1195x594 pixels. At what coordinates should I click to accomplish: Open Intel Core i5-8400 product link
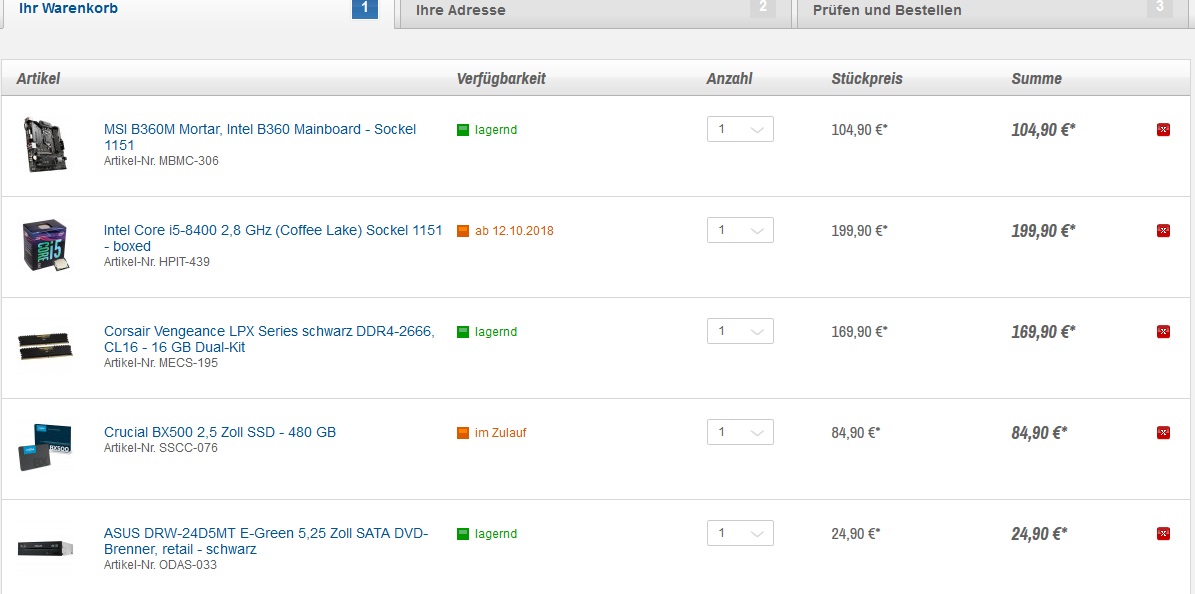tap(273, 238)
